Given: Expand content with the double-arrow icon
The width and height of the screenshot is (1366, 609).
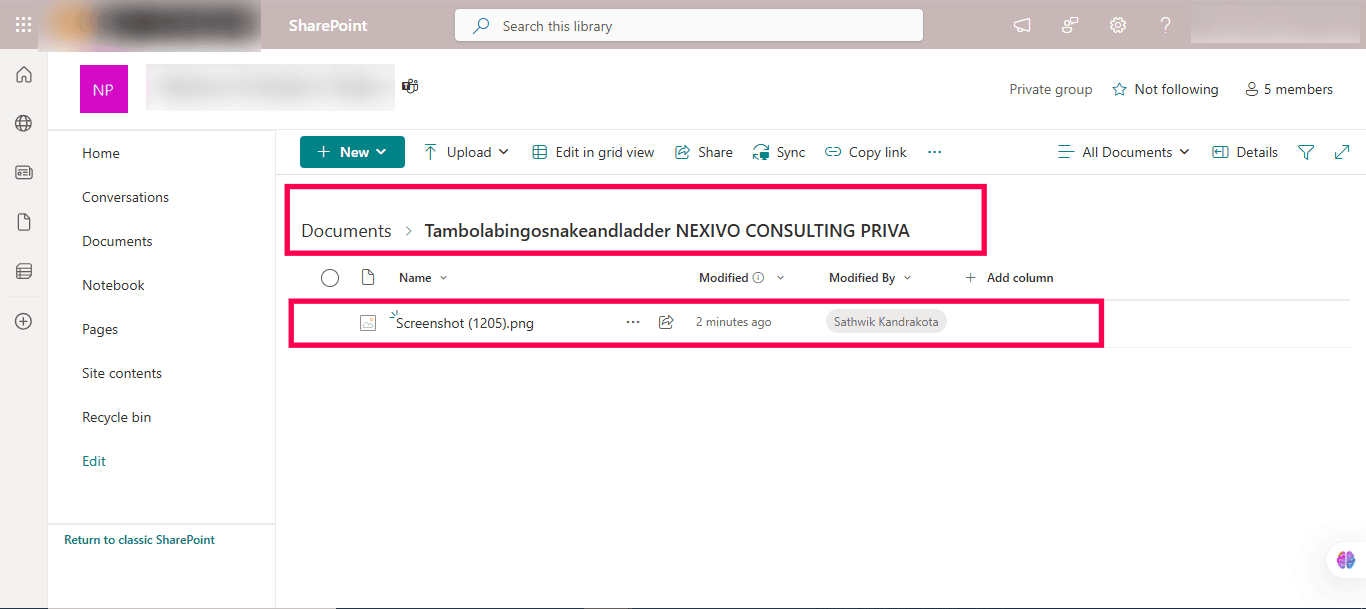Looking at the screenshot, I should pyautogui.click(x=1342, y=152).
